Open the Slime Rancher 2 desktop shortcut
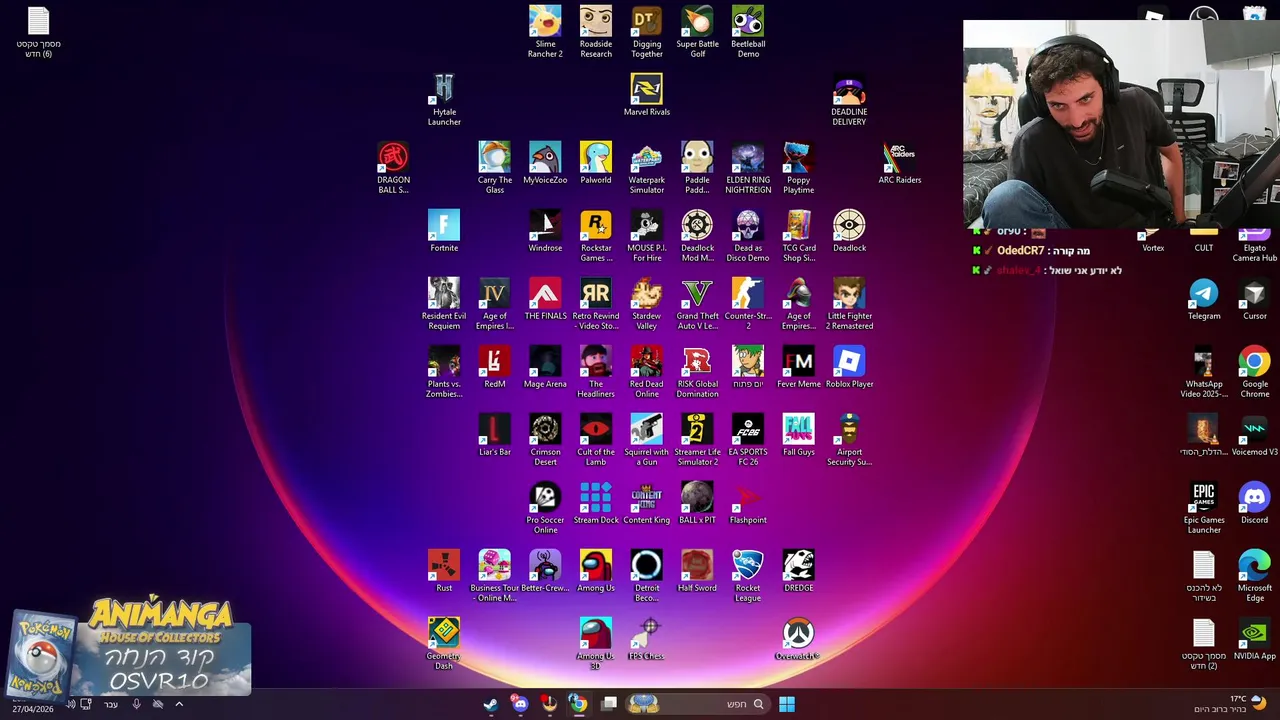1280x720 pixels. click(x=545, y=32)
